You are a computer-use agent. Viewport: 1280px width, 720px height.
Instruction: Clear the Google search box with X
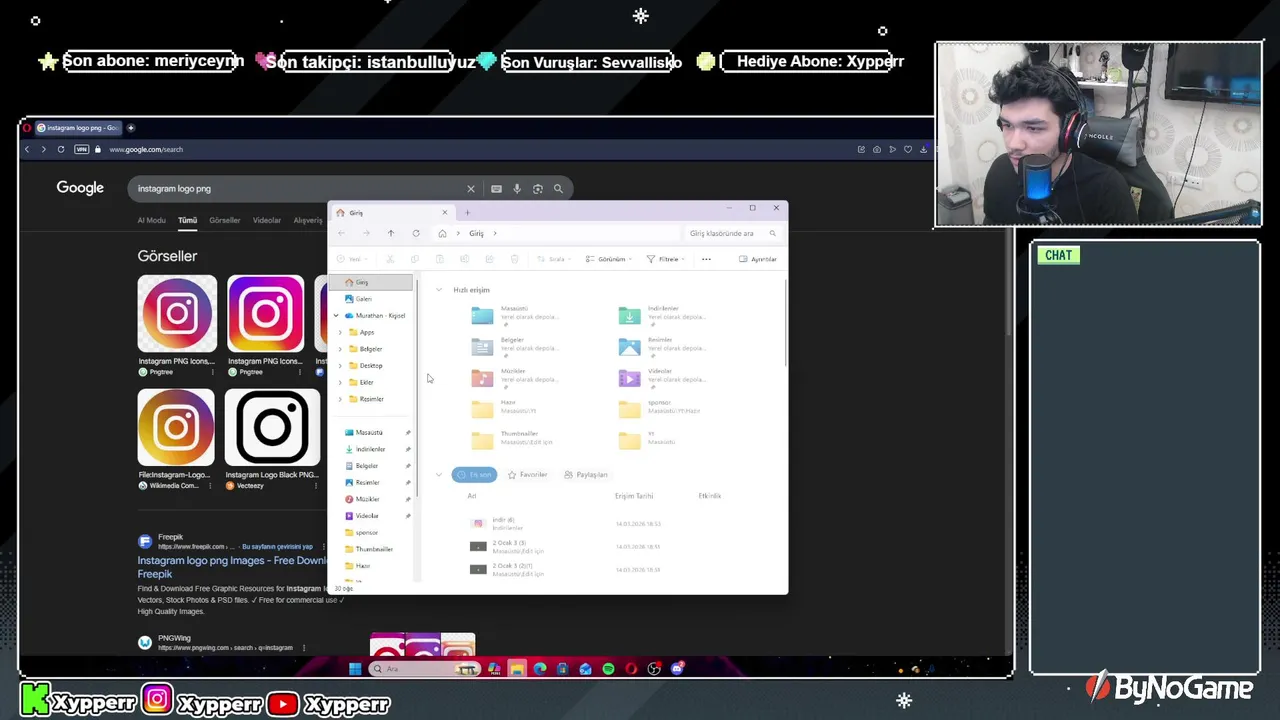(x=471, y=188)
